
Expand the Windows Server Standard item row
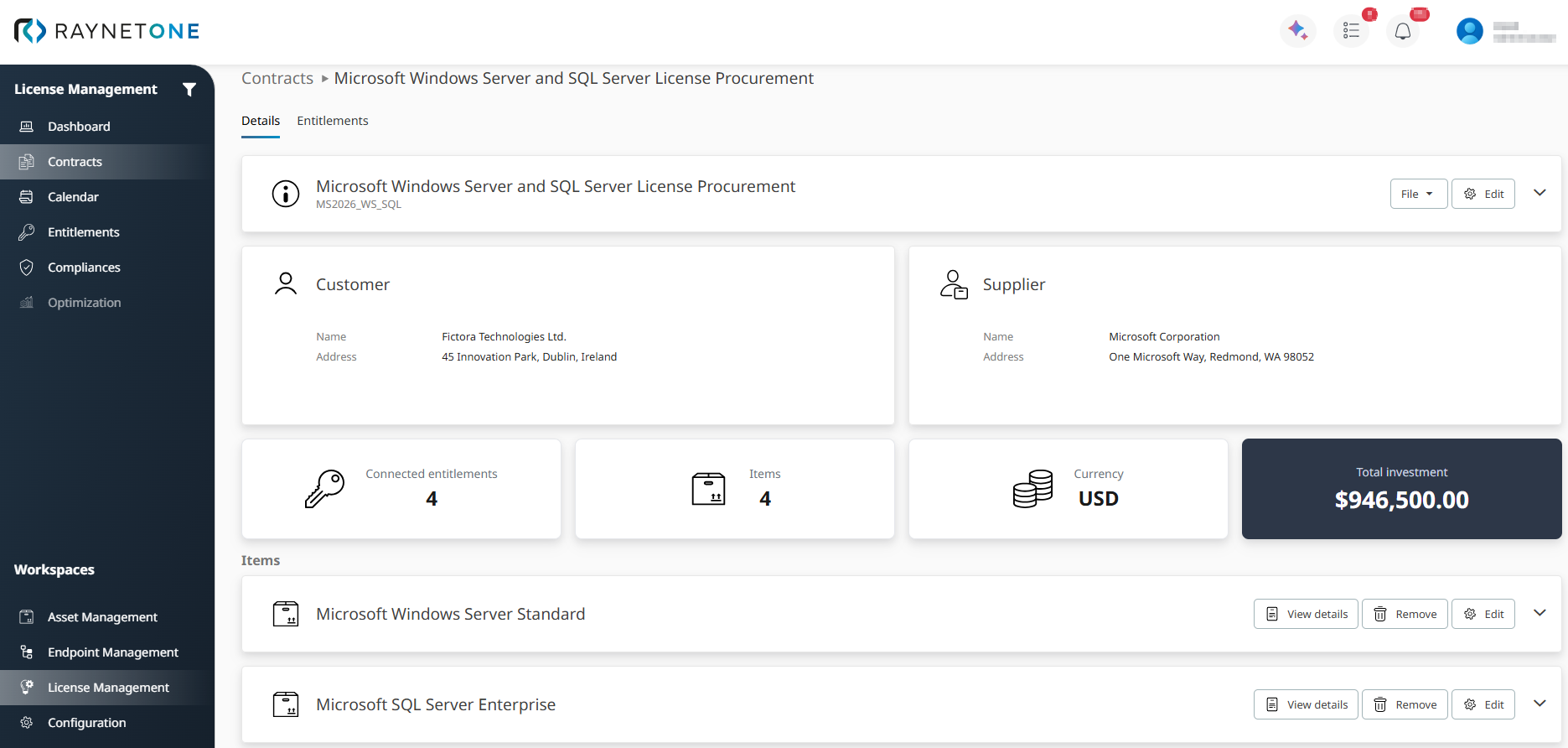click(1540, 613)
